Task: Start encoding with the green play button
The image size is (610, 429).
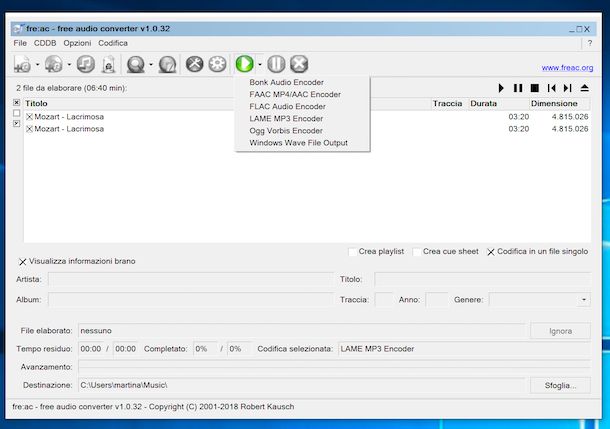Action: pos(244,64)
